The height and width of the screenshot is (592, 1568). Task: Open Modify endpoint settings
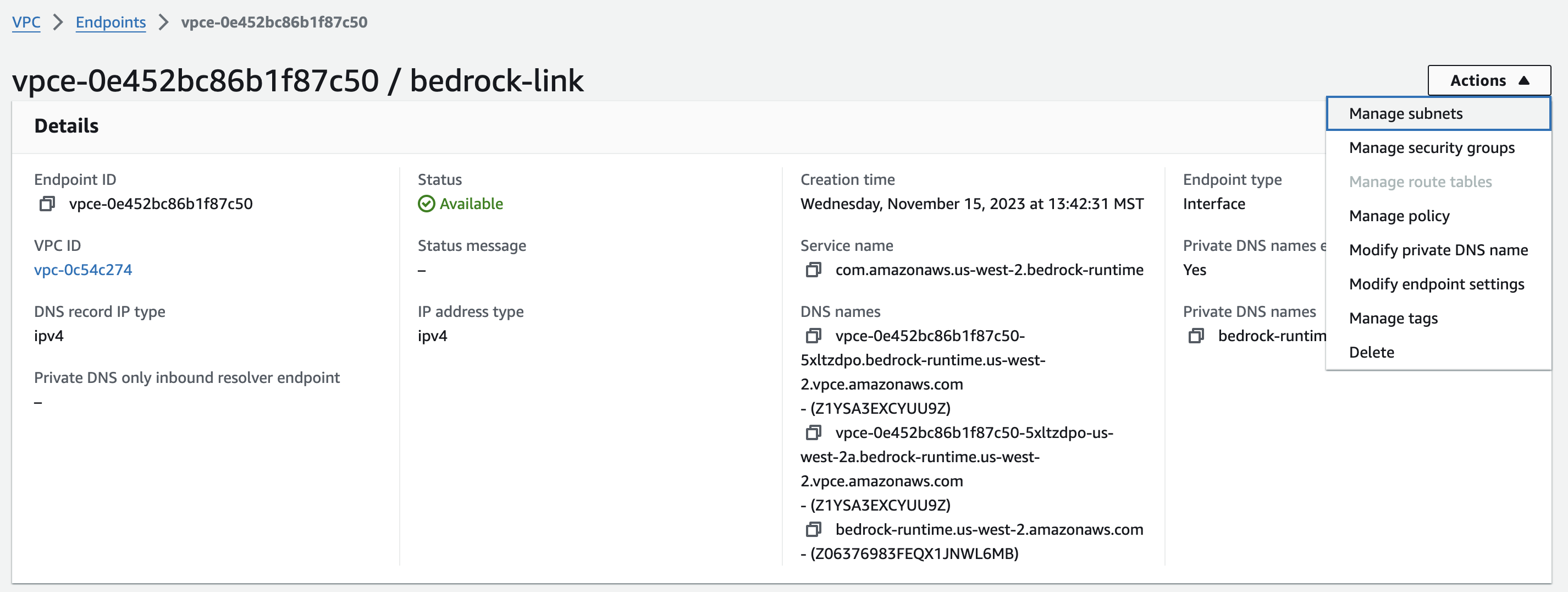1437,284
